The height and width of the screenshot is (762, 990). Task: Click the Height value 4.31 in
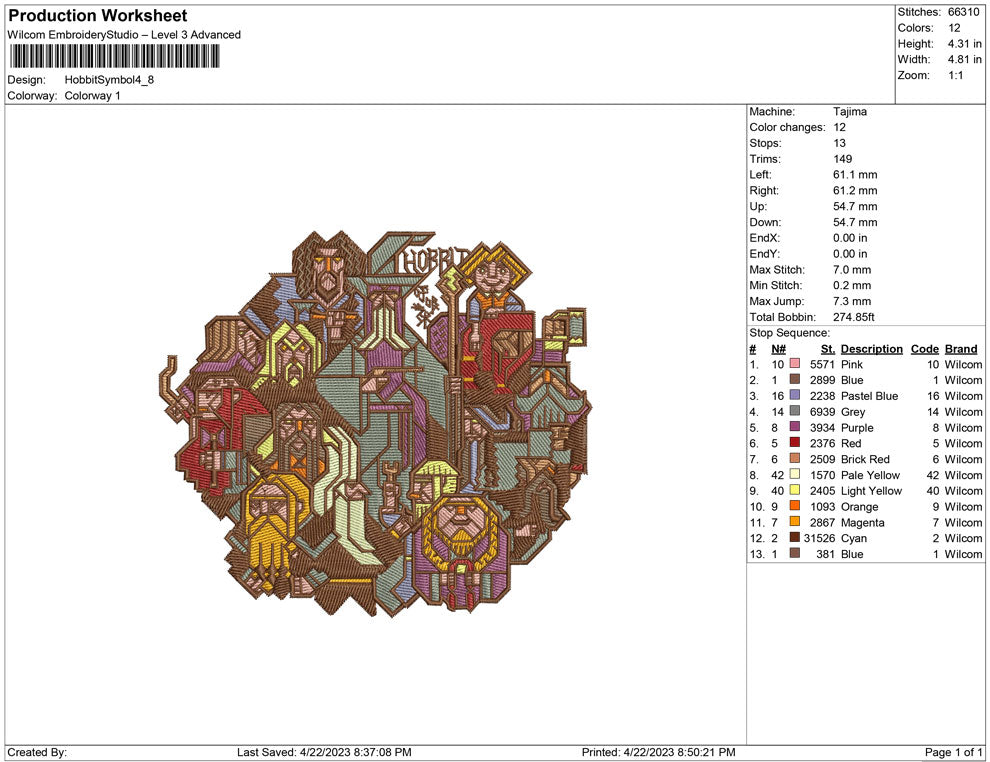click(x=964, y=44)
